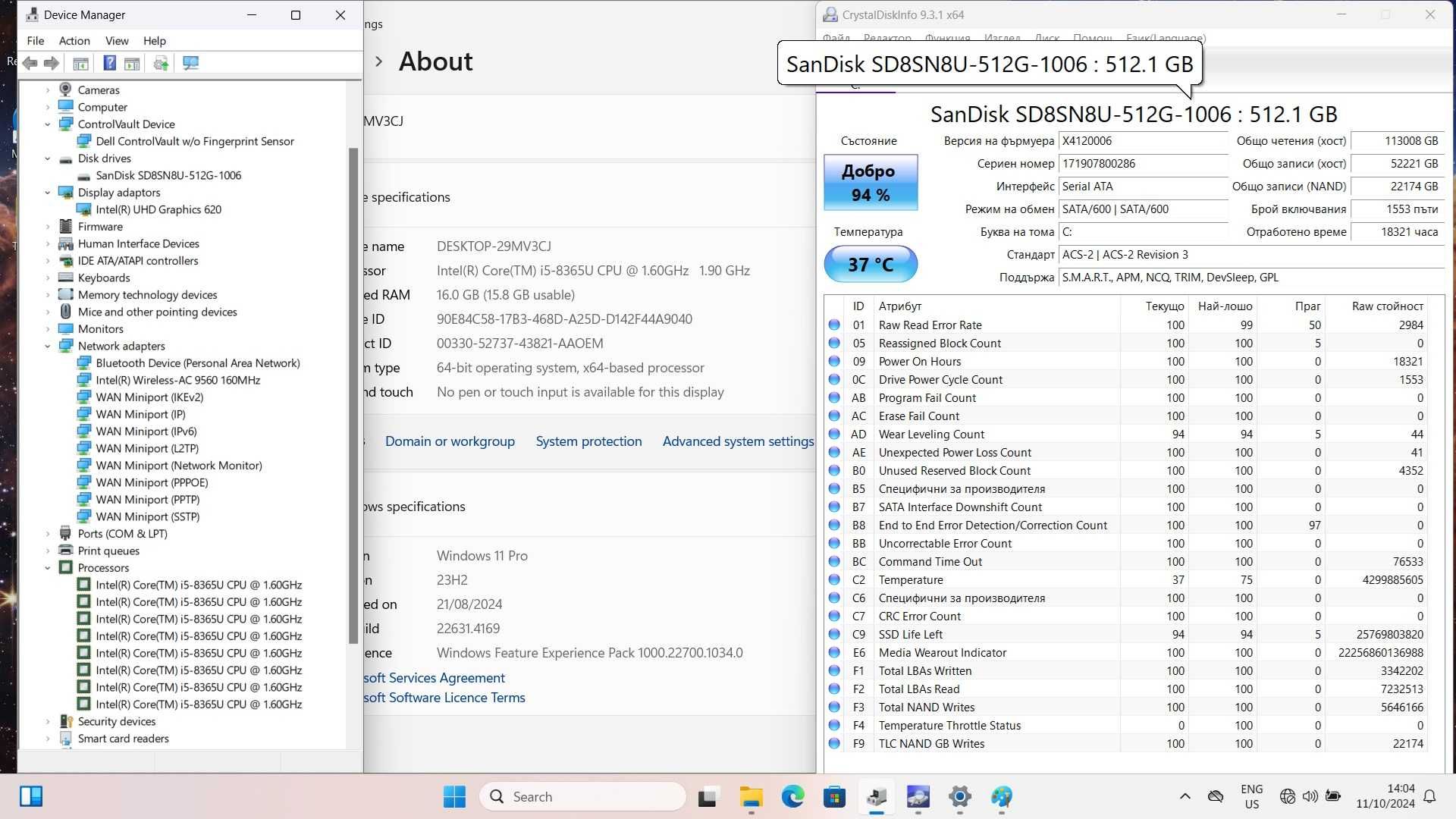Screen dimensions: 1456x819
Task: Open the Paint app from the taskbar
Action: (x=1001, y=796)
